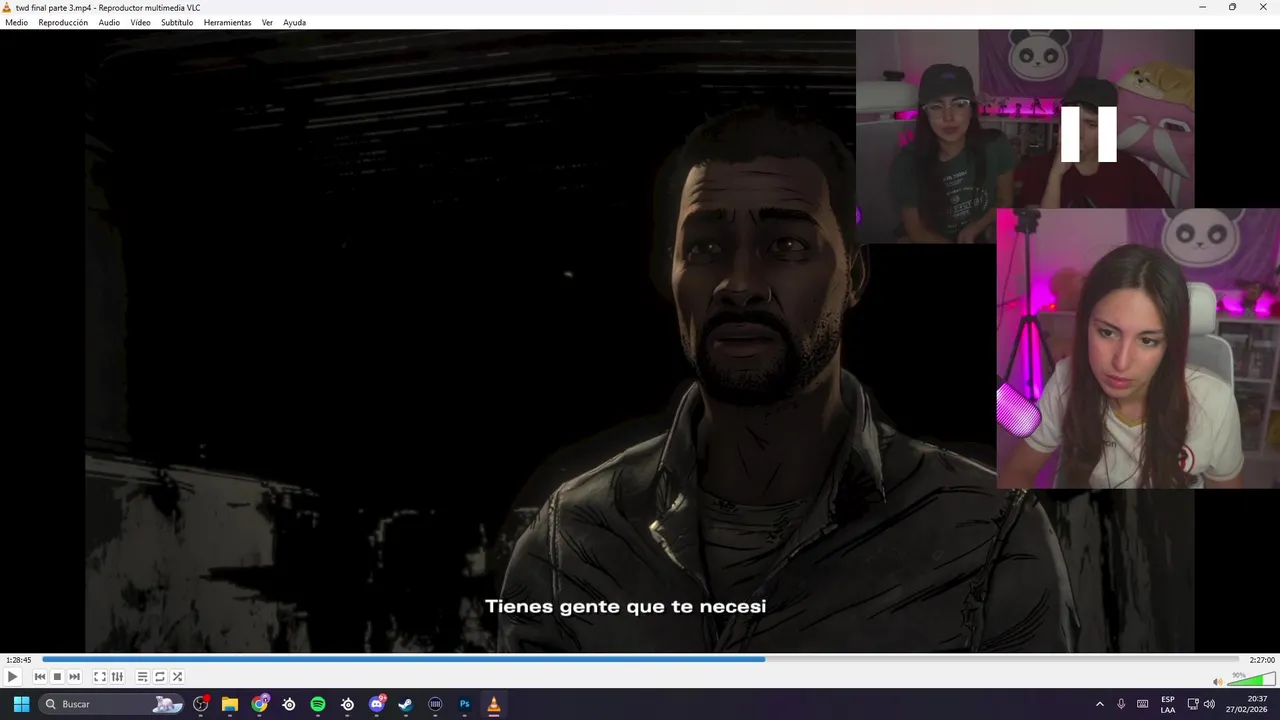The height and width of the screenshot is (720, 1280).
Task: Open the Medio menu
Action: (x=16, y=22)
